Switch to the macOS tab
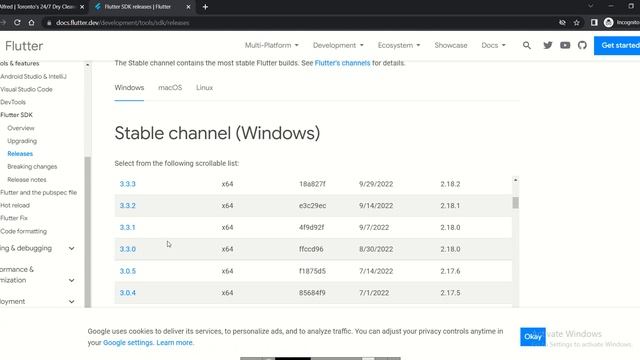Image resolution: width=640 pixels, height=360 pixels. coord(170,88)
